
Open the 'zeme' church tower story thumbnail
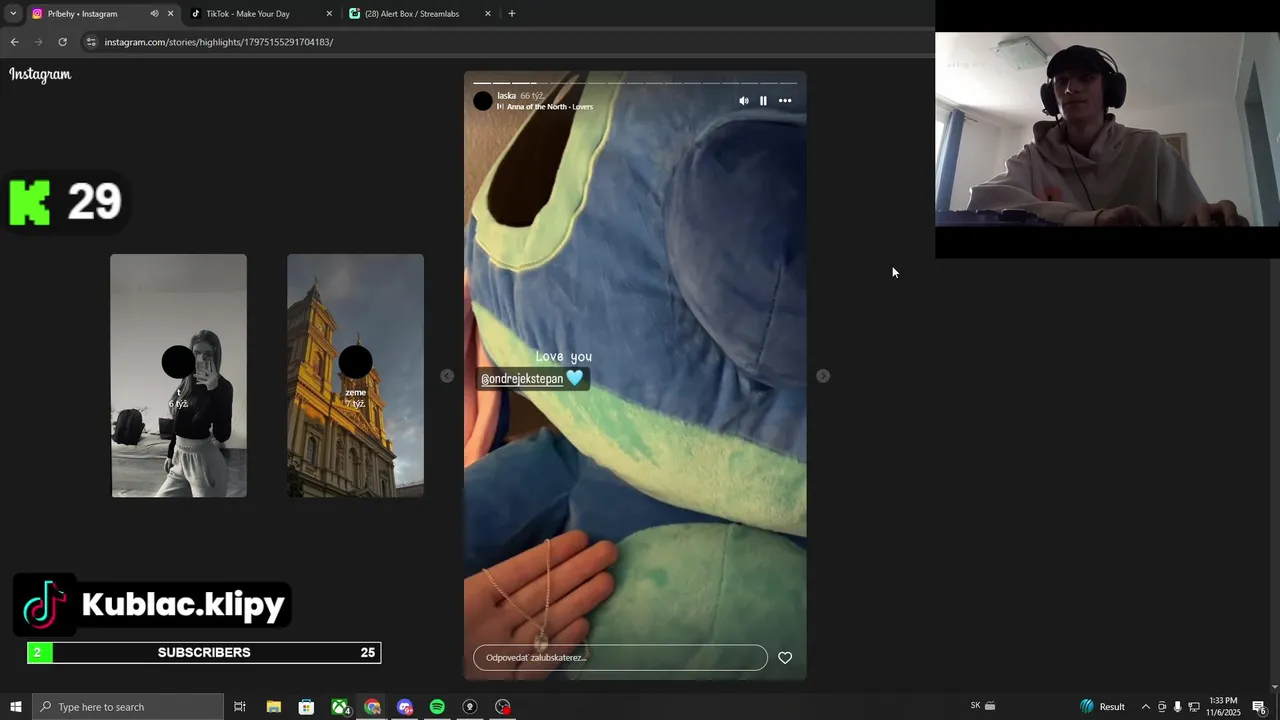(355, 376)
